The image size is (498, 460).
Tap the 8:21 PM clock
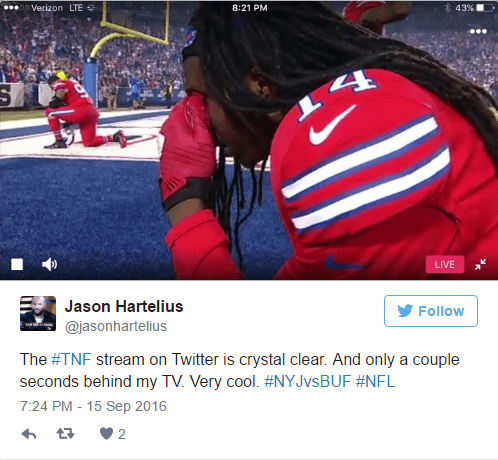[x=250, y=8]
